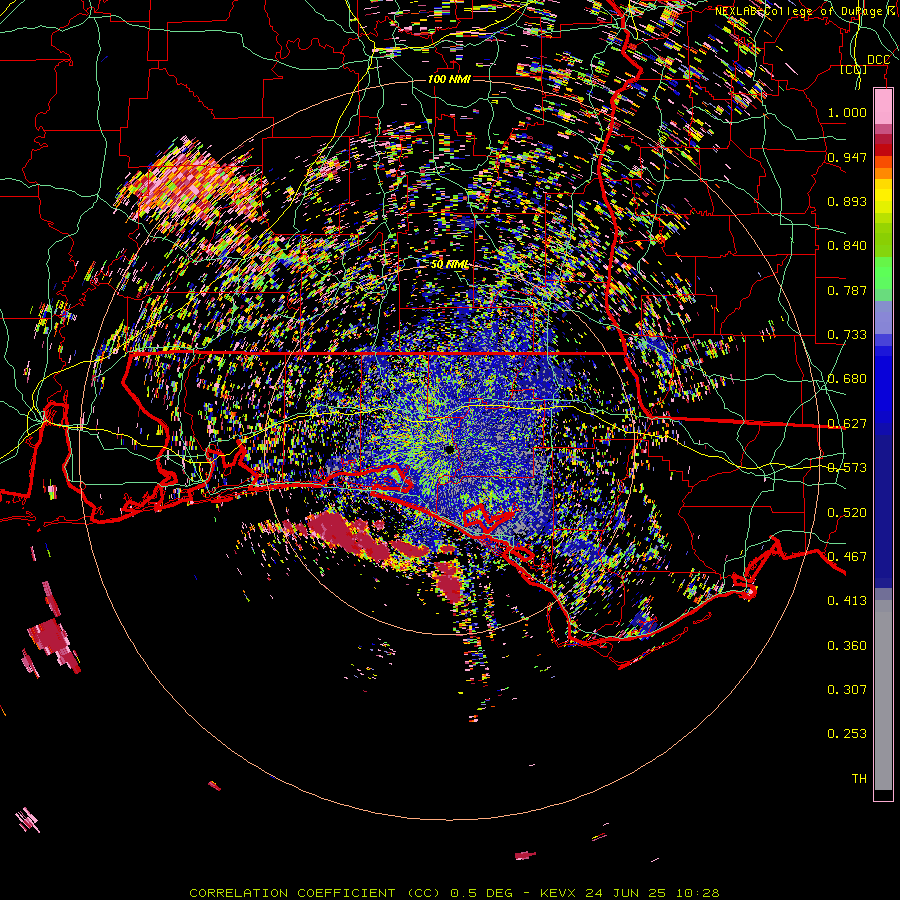Screen dimensions: 900x900
Task: Click the 10:28 timestamp
Action: coord(697,893)
